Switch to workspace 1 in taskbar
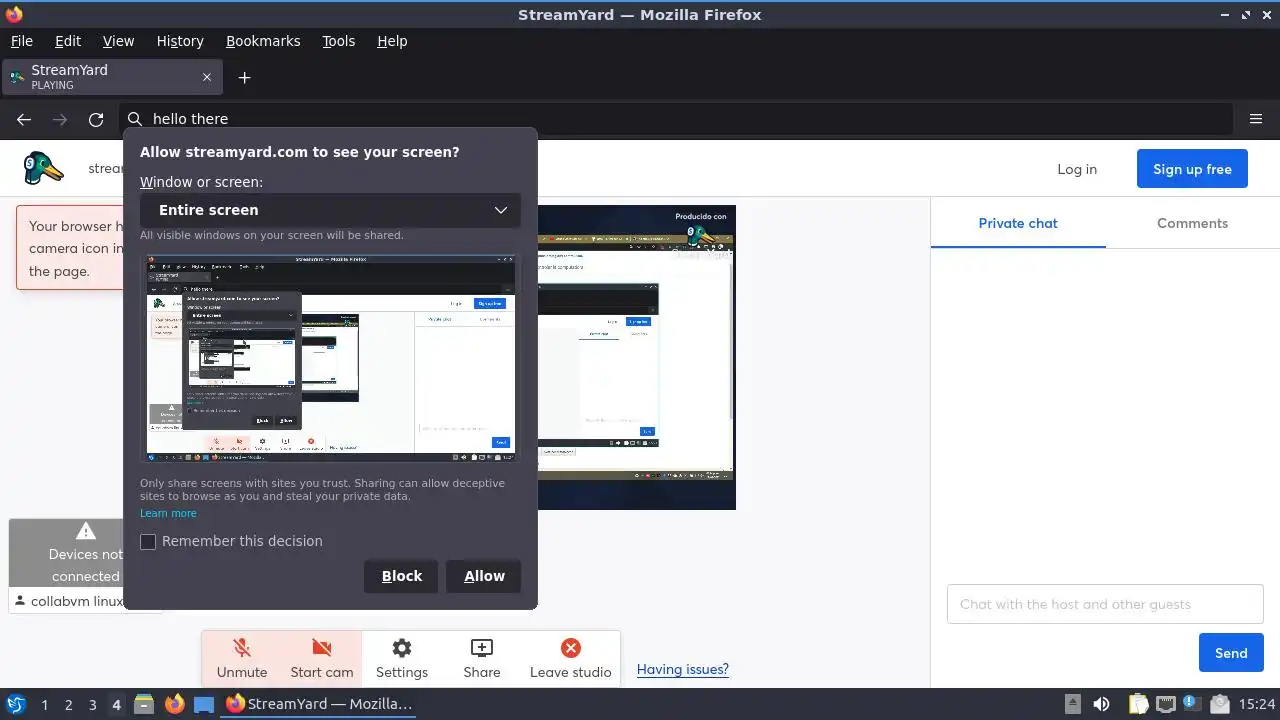 click(x=44, y=704)
